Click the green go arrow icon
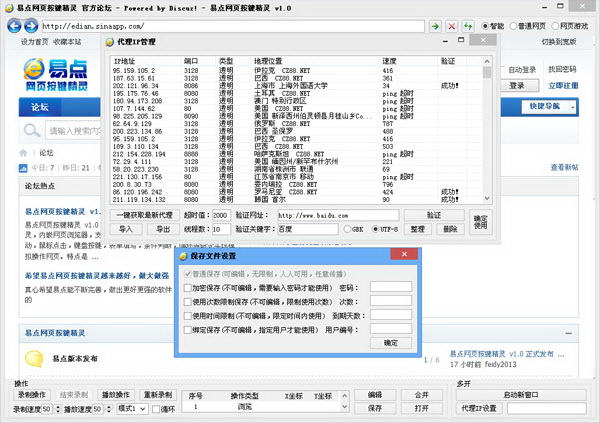600x423 pixels. [435, 26]
